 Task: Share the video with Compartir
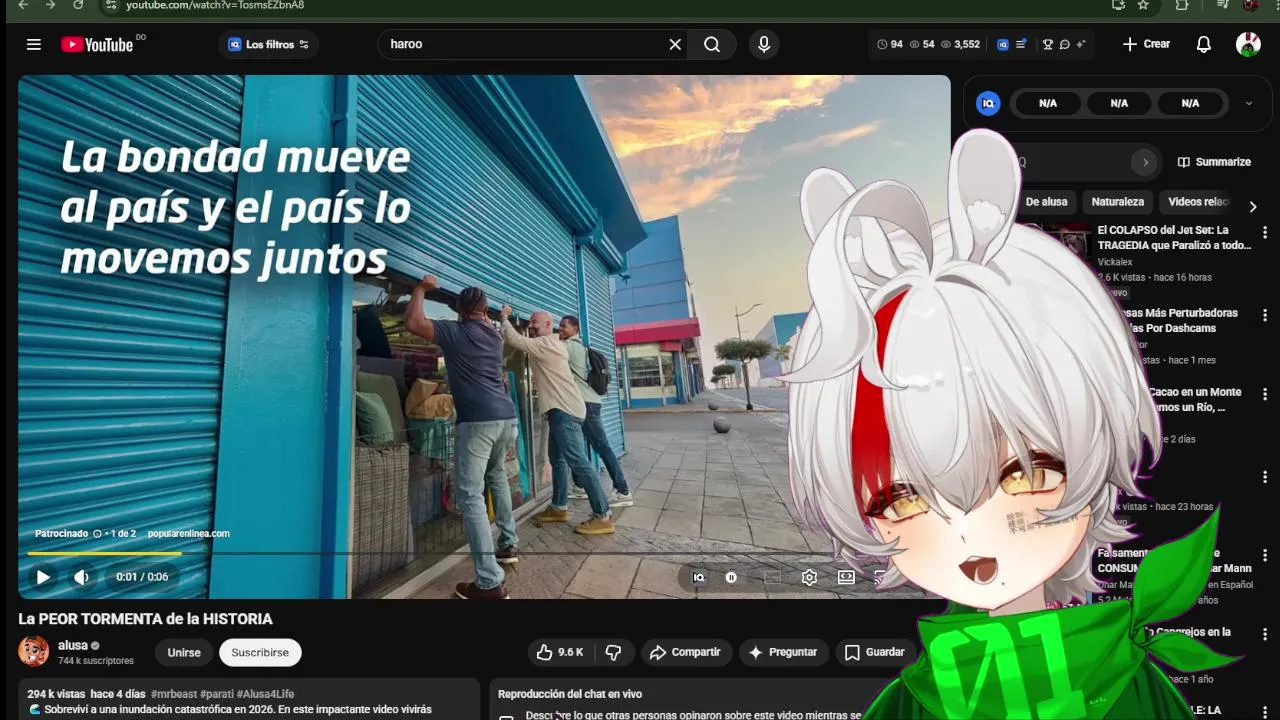(x=686, y=652)
